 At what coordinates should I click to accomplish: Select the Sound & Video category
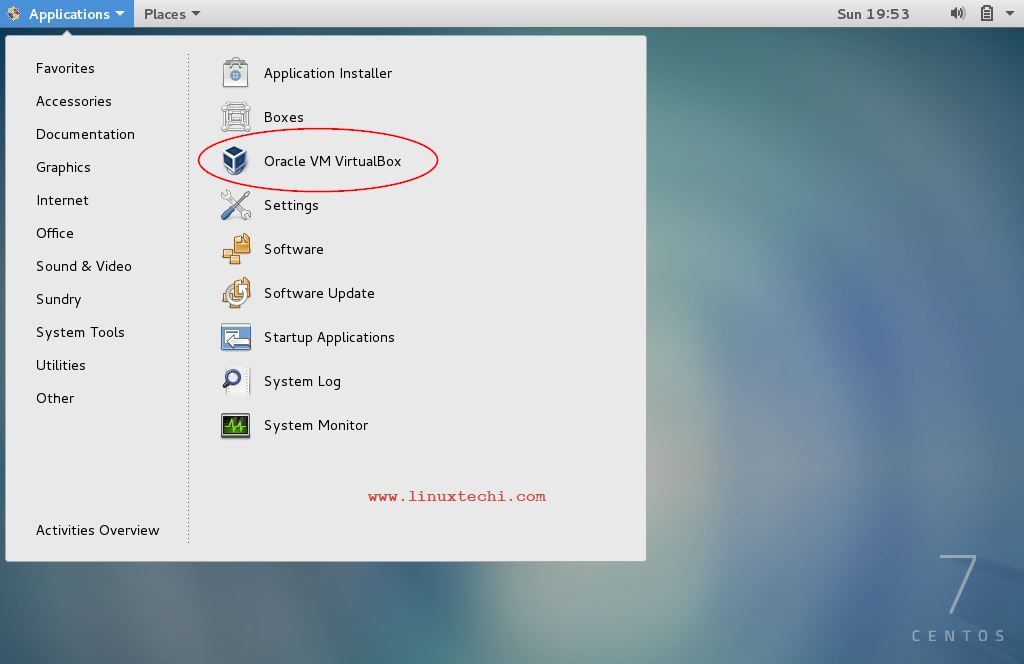tap(84, 266)
